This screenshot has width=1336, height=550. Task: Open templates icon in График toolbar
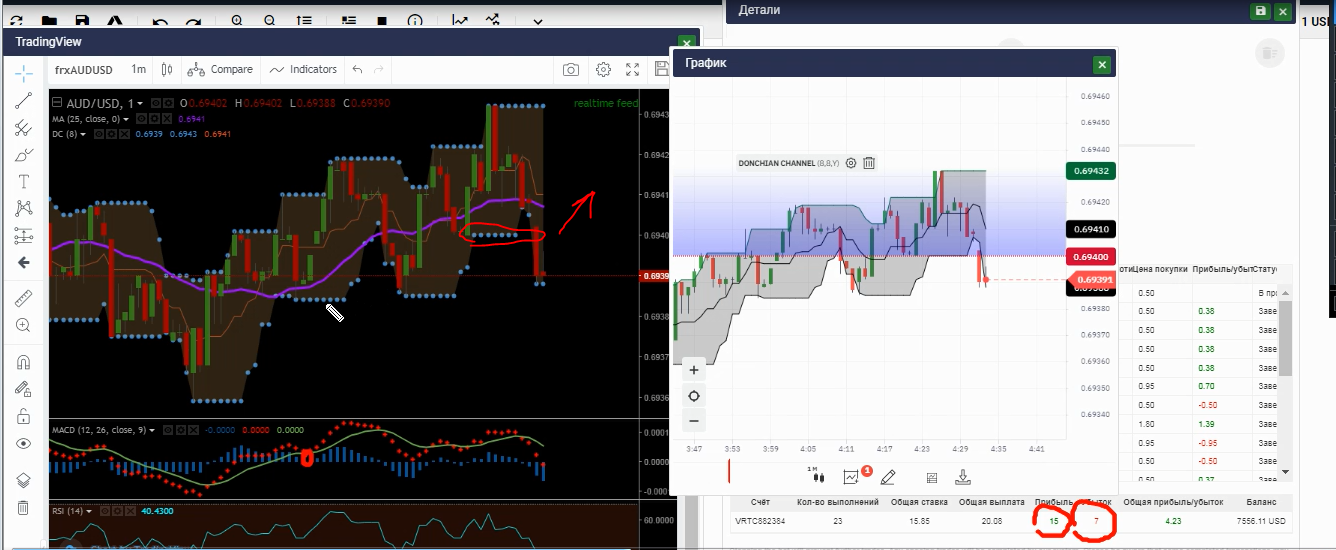(931, 477)
